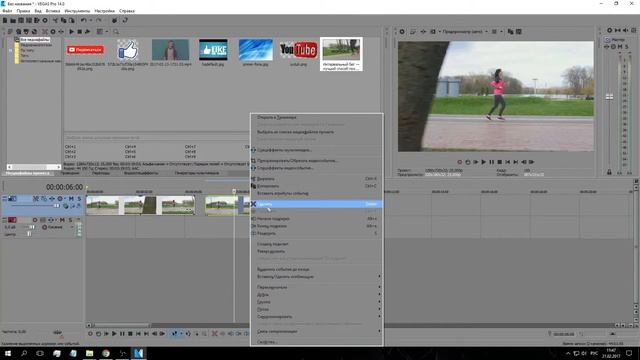Open the media Views dropdown arrow
The width and height of the screenshot is (640, 360).
point(107,31)
